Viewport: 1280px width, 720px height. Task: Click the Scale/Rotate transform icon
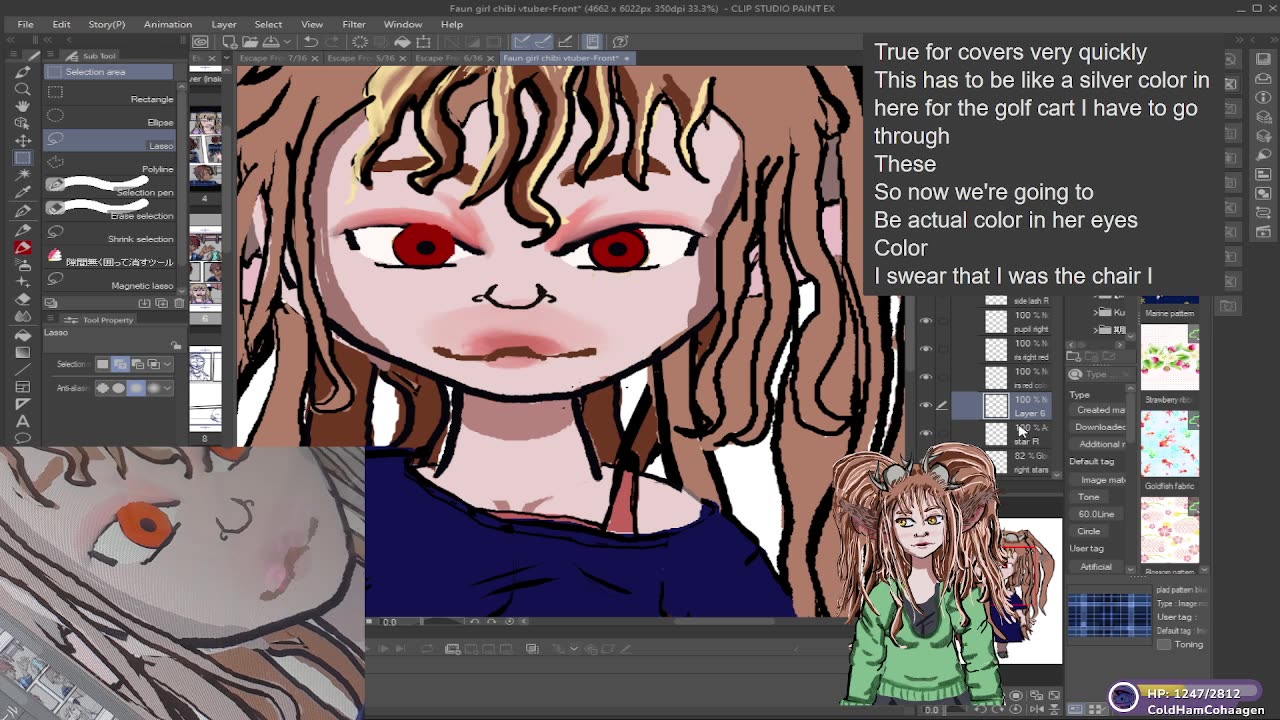point(424,41)
